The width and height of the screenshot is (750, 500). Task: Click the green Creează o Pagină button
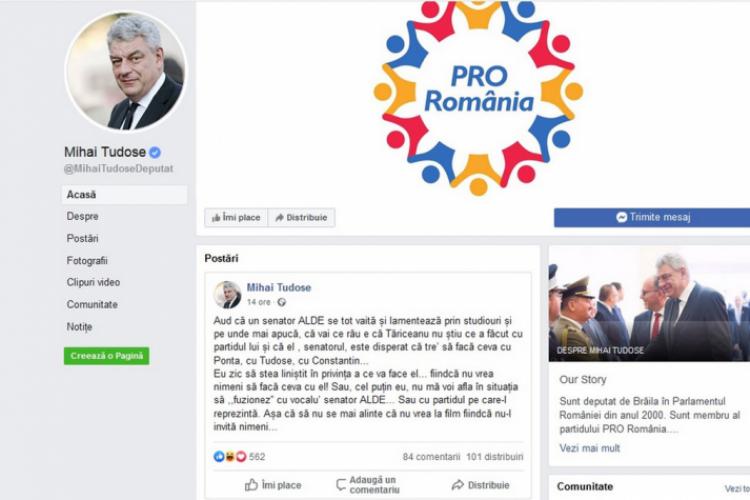pos(107,356)
